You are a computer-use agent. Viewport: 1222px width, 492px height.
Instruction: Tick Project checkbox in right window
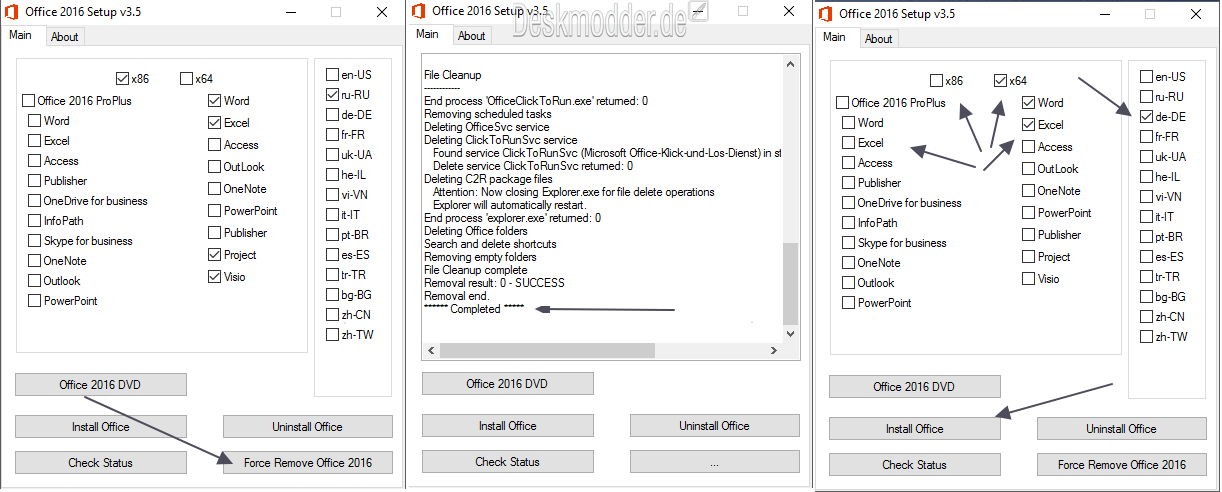tap(1029, 257)
